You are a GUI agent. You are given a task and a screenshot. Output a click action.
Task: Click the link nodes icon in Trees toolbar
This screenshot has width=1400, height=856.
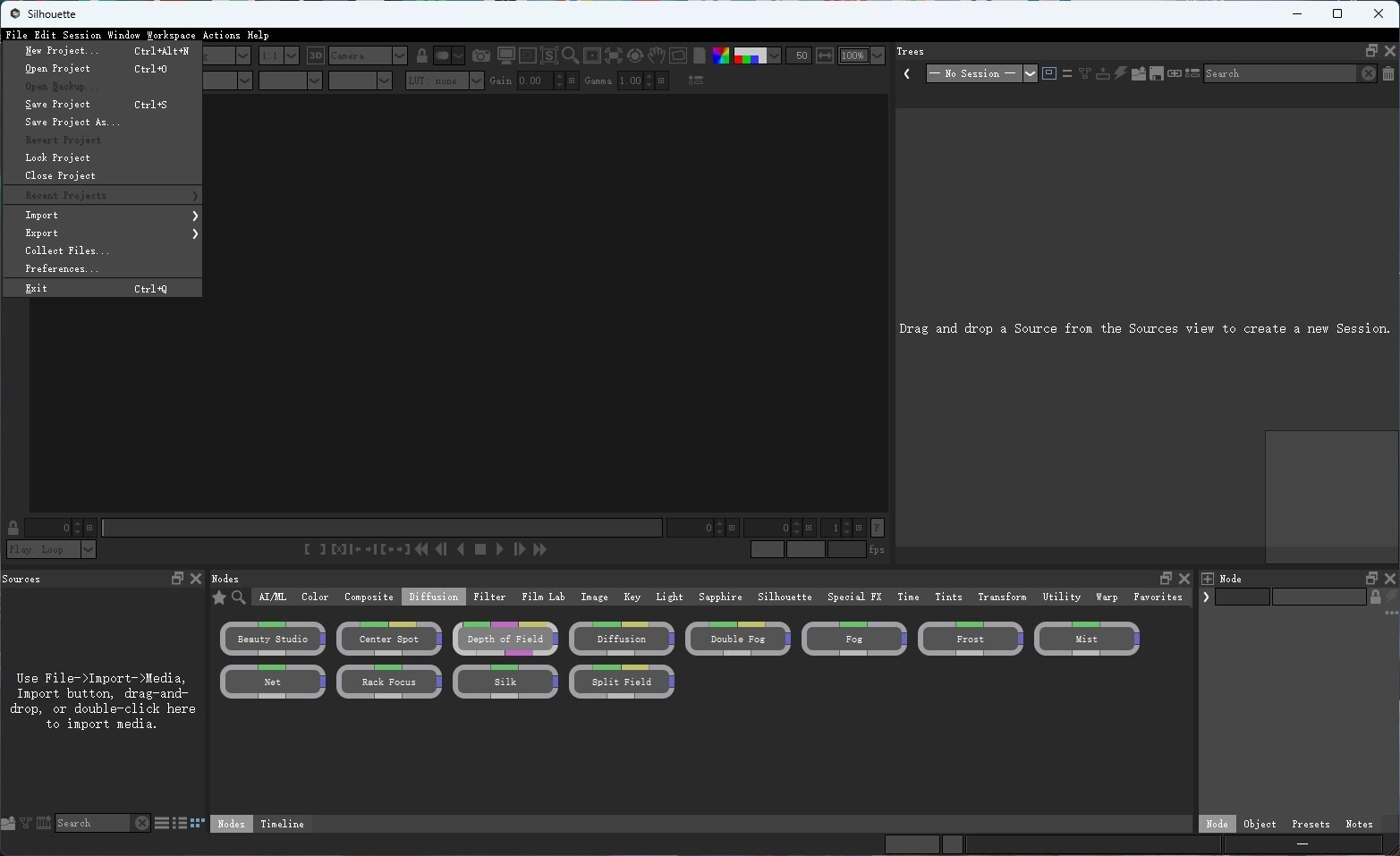(x=1175, y=73)
